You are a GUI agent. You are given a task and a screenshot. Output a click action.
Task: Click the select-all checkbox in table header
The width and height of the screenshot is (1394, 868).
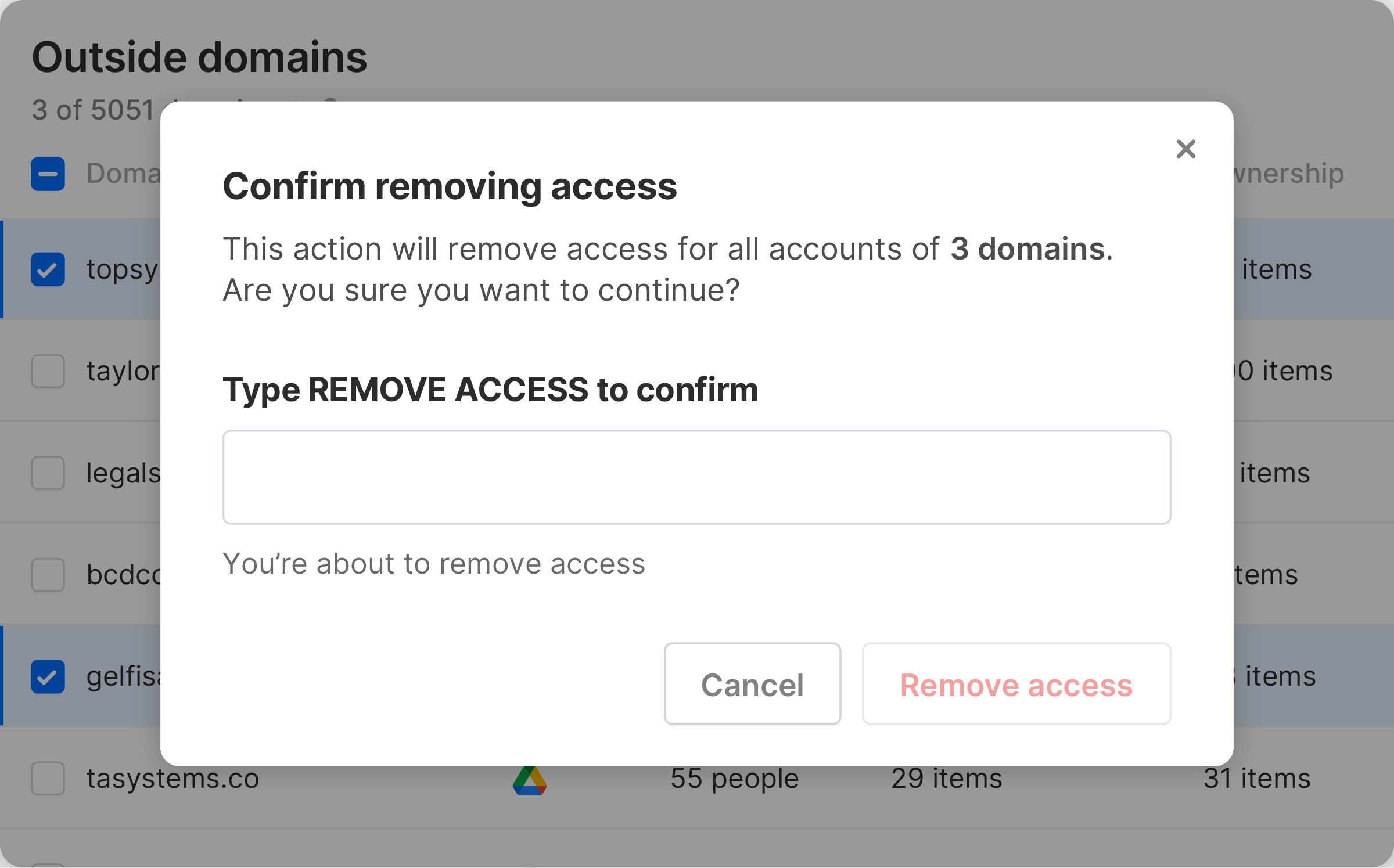(47, 174)
